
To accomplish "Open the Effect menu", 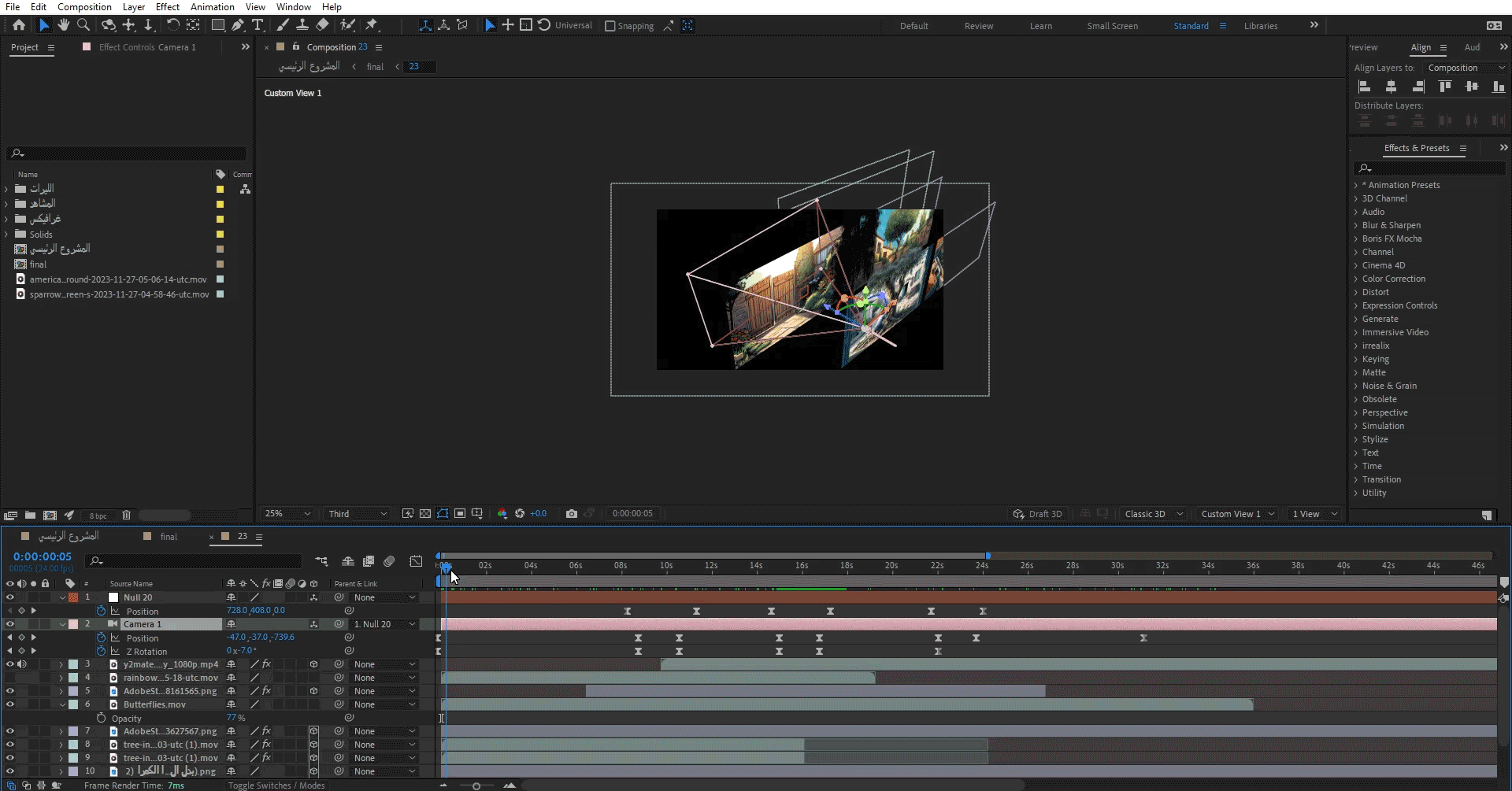I will (x=168, y=7).
